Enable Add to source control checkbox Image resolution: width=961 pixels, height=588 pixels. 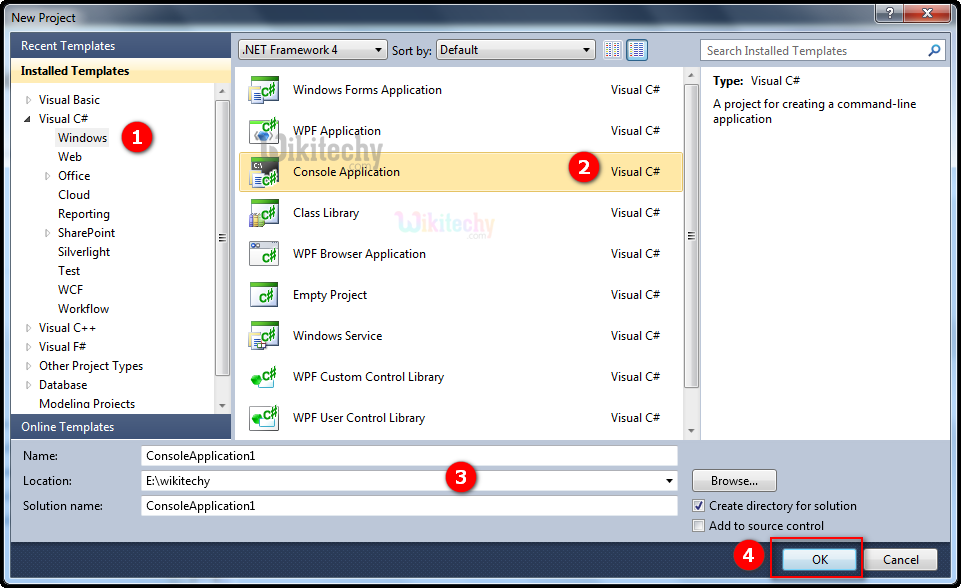point(699,526)
